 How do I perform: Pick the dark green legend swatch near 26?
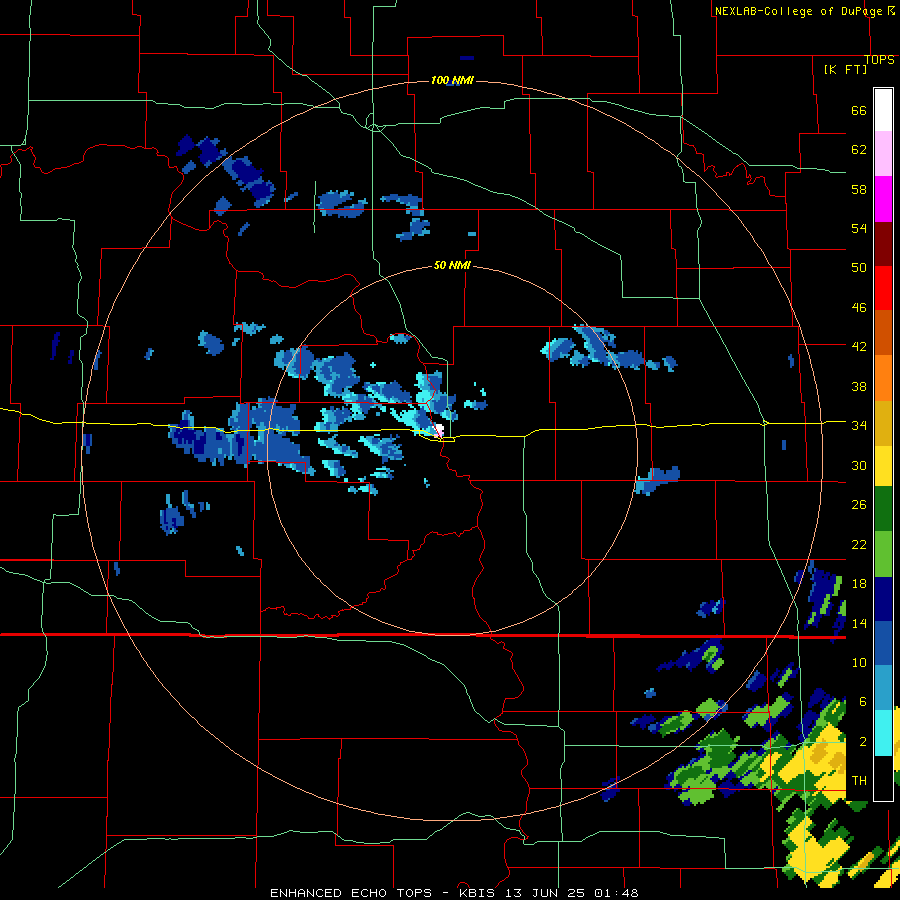(883, 509)
